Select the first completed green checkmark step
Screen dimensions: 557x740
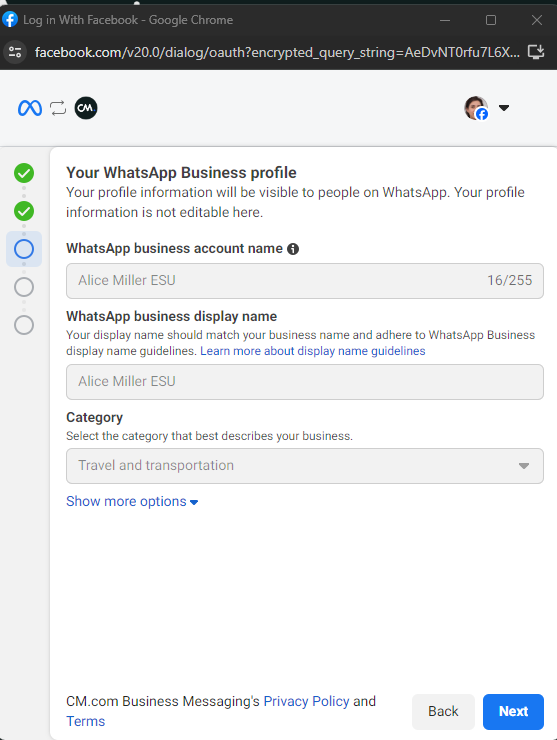(x=24, y=173)
